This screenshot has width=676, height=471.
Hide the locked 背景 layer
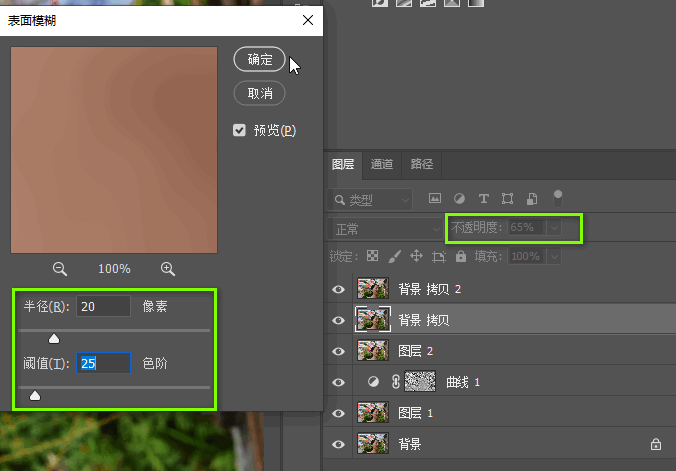pos(338,444)
